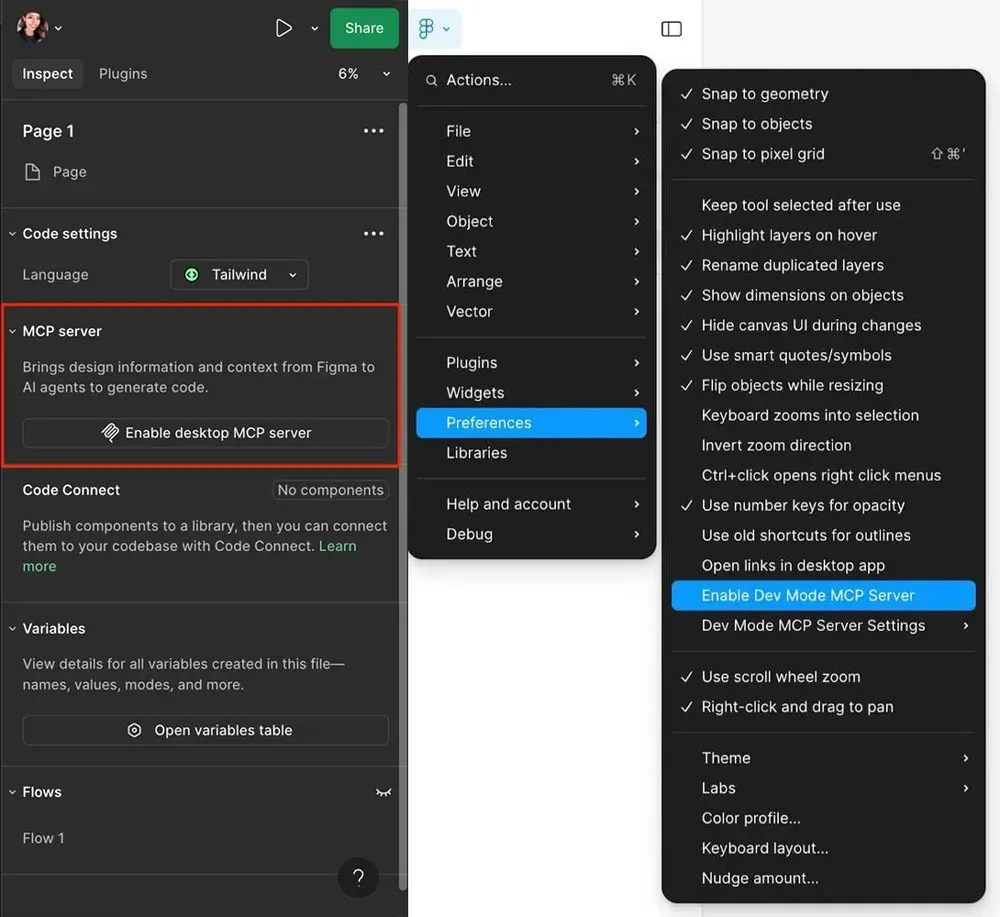This screenshot has width=1000, height=917.
Task: Click the No components badge
Action: [x=330, y=490]
